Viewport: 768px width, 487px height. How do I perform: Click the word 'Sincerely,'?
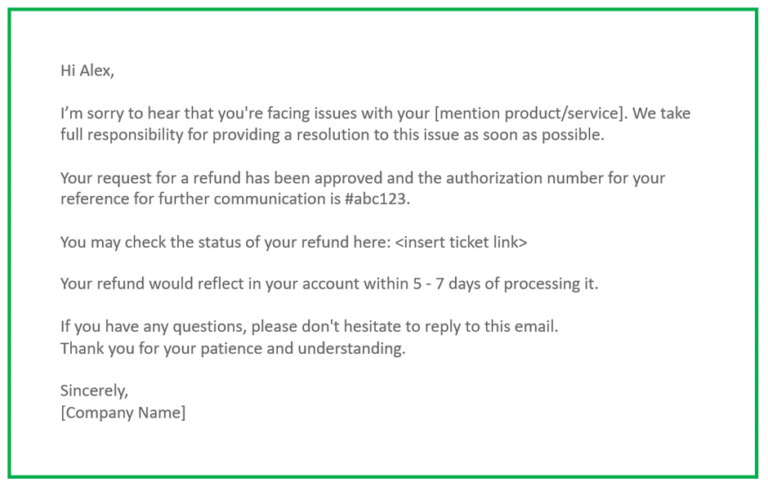tap(94, 391)
